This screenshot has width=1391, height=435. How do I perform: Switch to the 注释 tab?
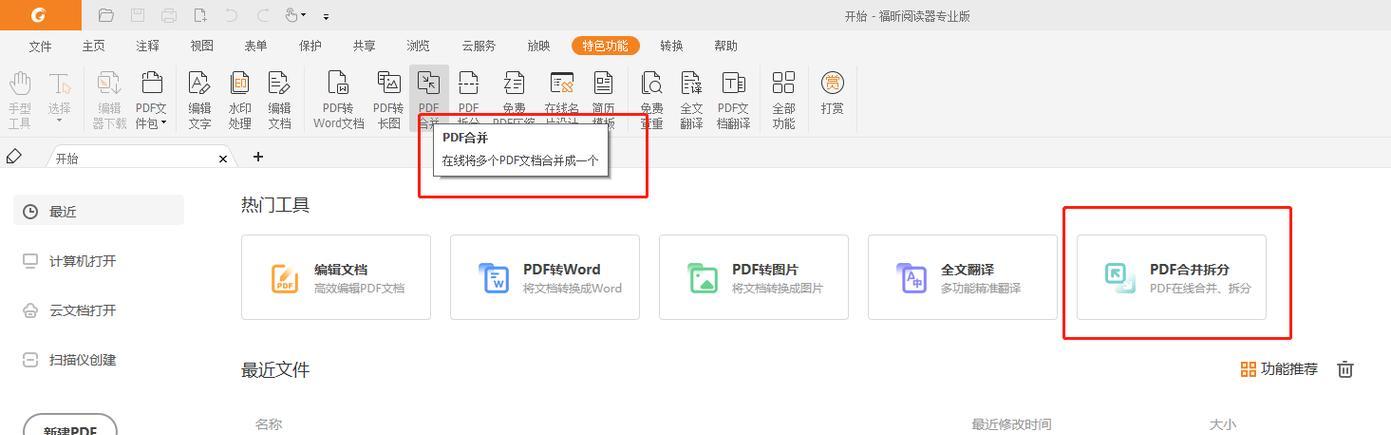tap(148, 46)
